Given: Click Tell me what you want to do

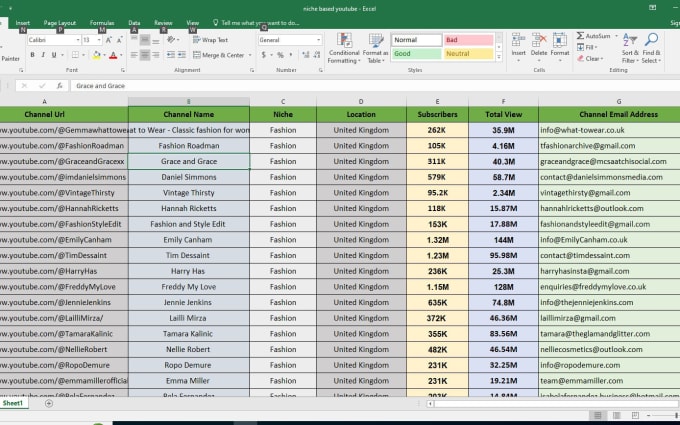Looking at the screenshot, I should click(256, 23).
